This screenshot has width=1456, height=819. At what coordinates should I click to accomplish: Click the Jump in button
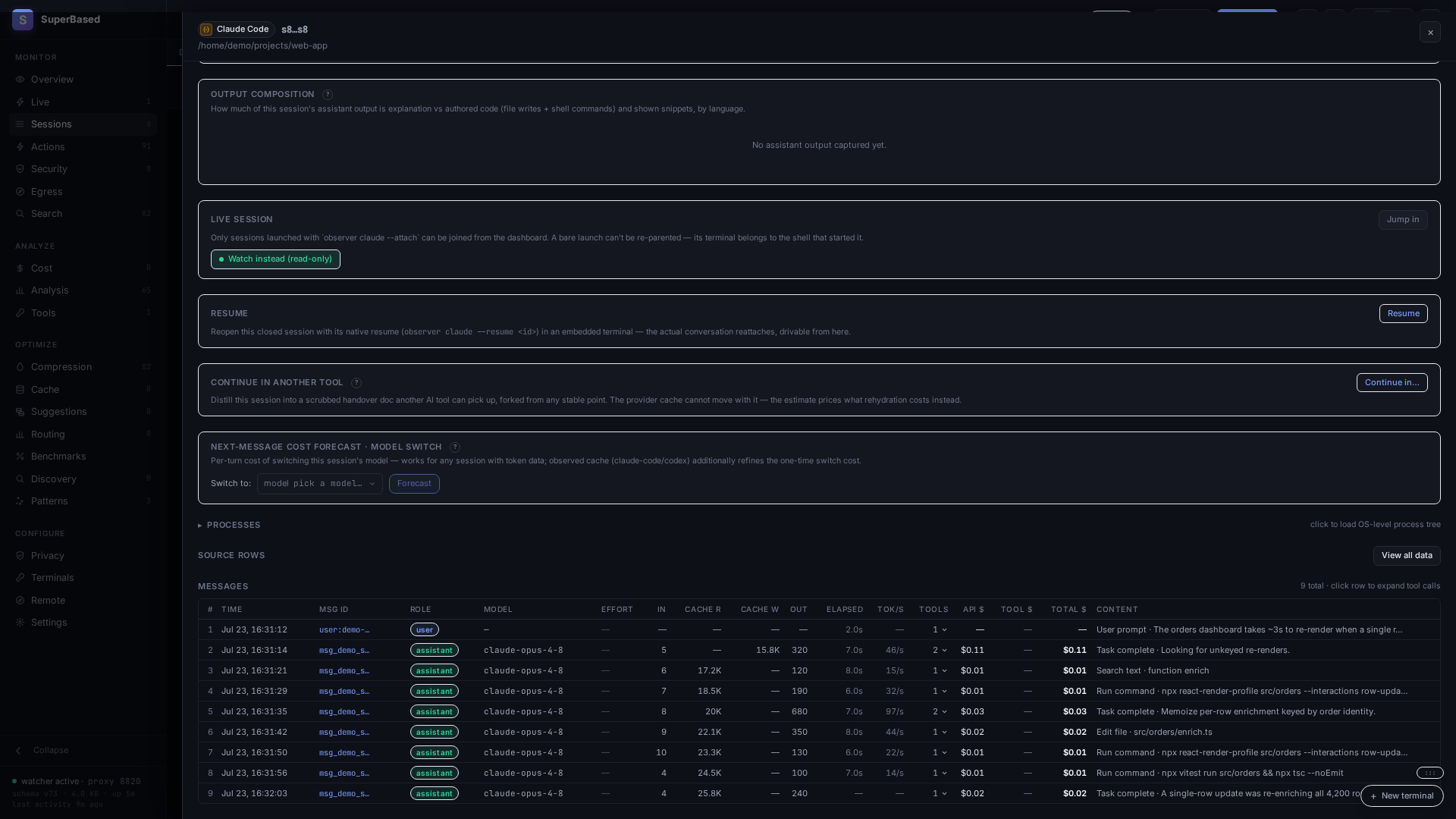(1403, 220)
